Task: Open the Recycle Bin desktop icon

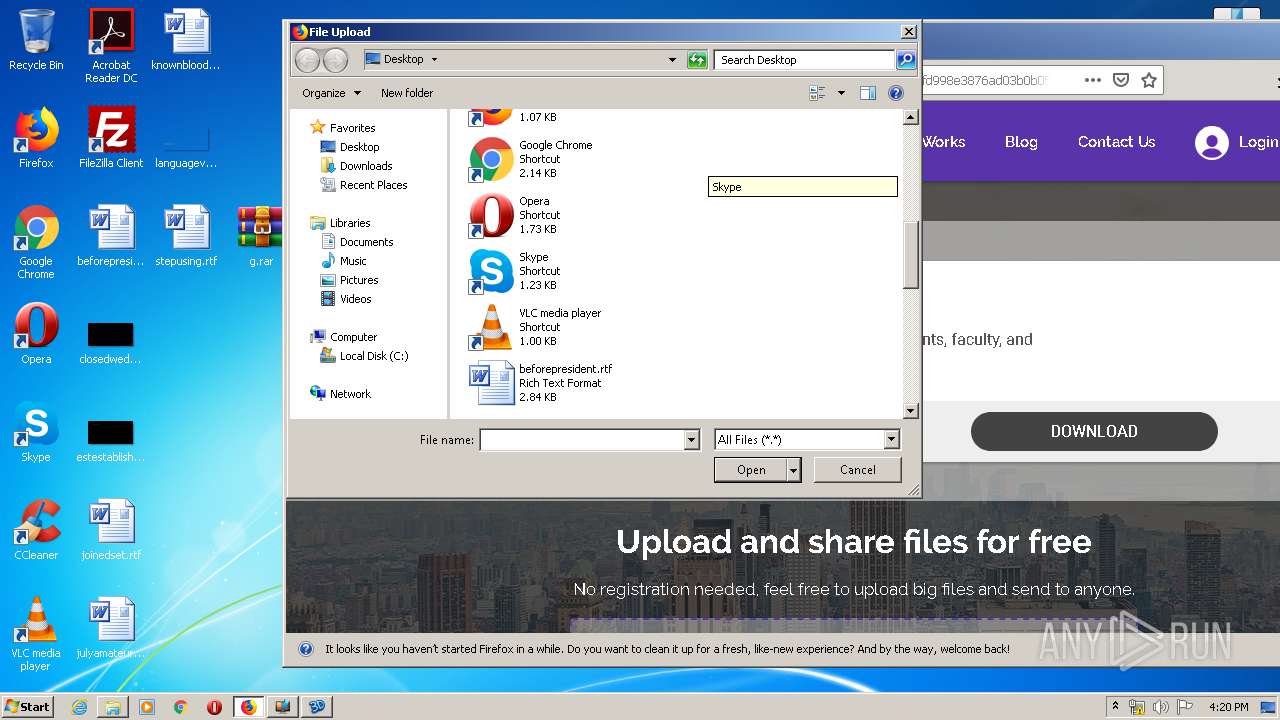Action: coord(36,40)
